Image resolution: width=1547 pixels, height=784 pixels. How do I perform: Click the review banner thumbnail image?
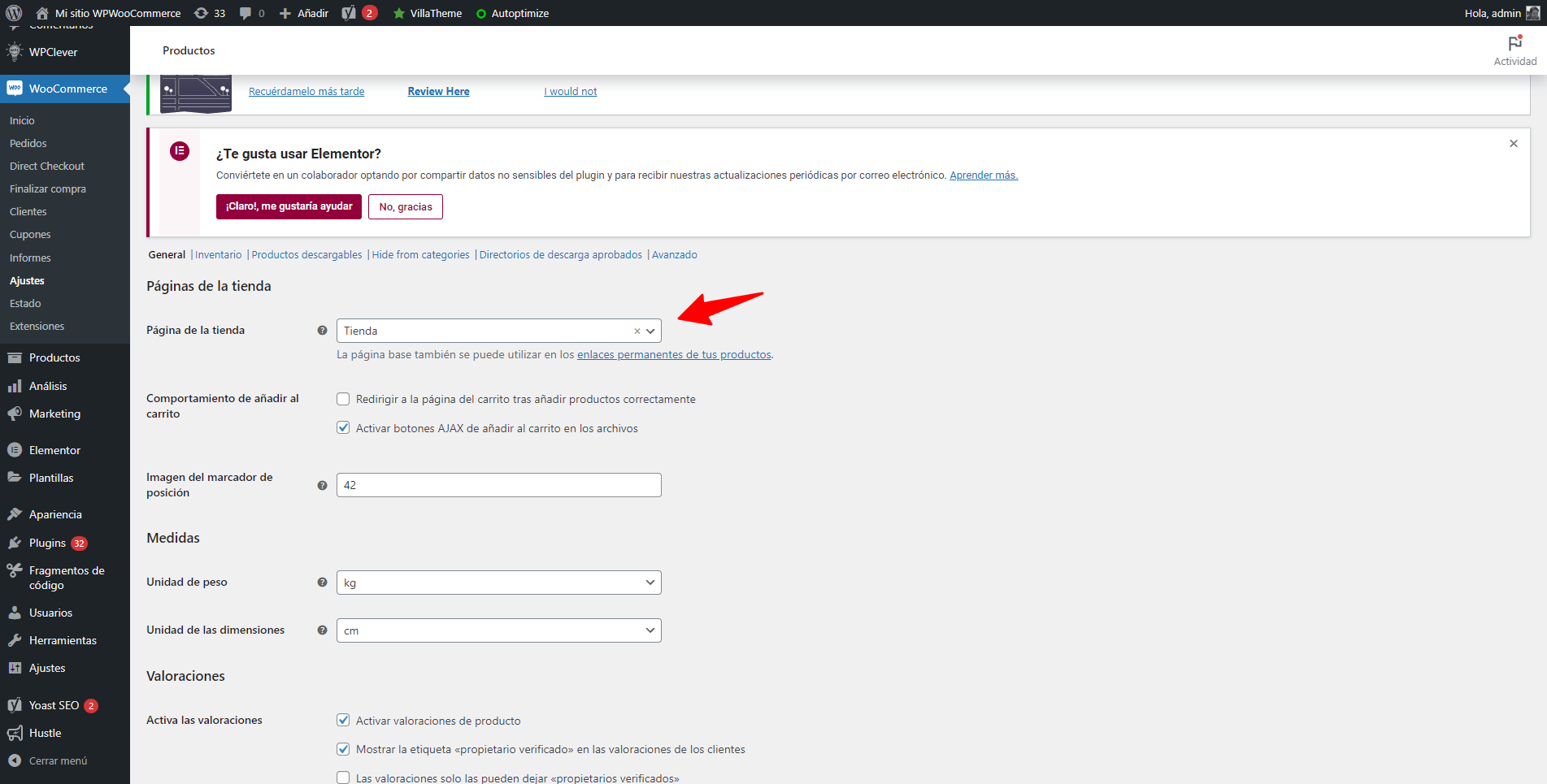point(196,93)
